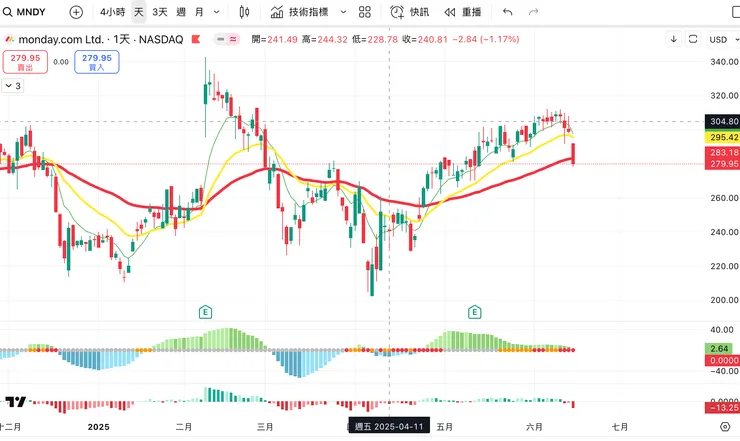Click the −2.84 (−1.17%) change value
Screen dimensions: 740x441
click(x=486, y=39)
